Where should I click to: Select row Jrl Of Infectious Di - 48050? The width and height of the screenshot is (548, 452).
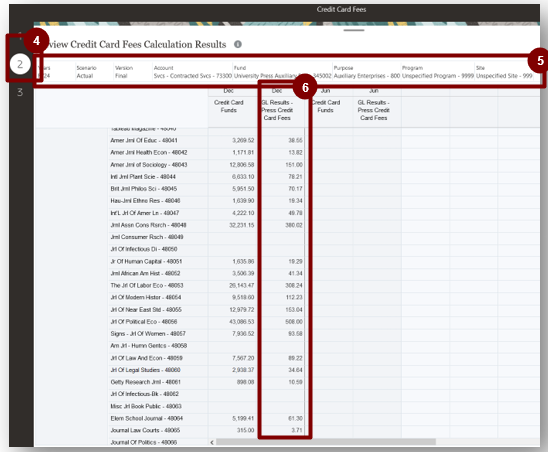tap(144, 249)
